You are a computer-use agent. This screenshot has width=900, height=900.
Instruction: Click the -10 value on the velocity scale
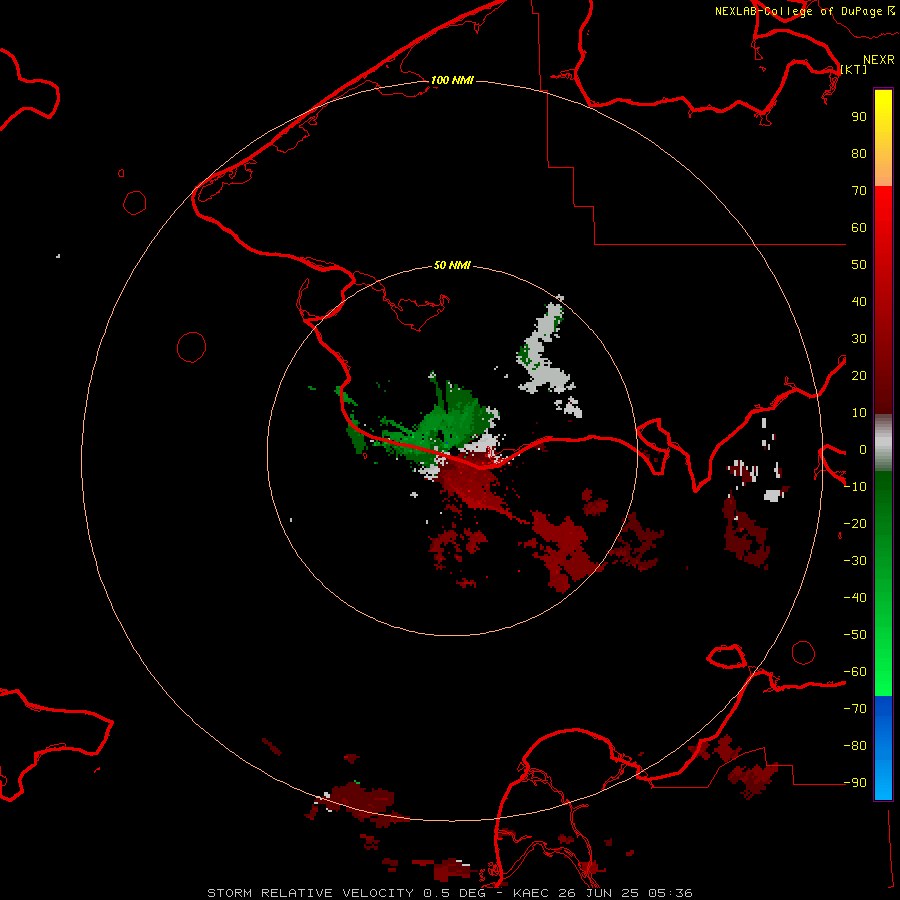coord(855,487)
